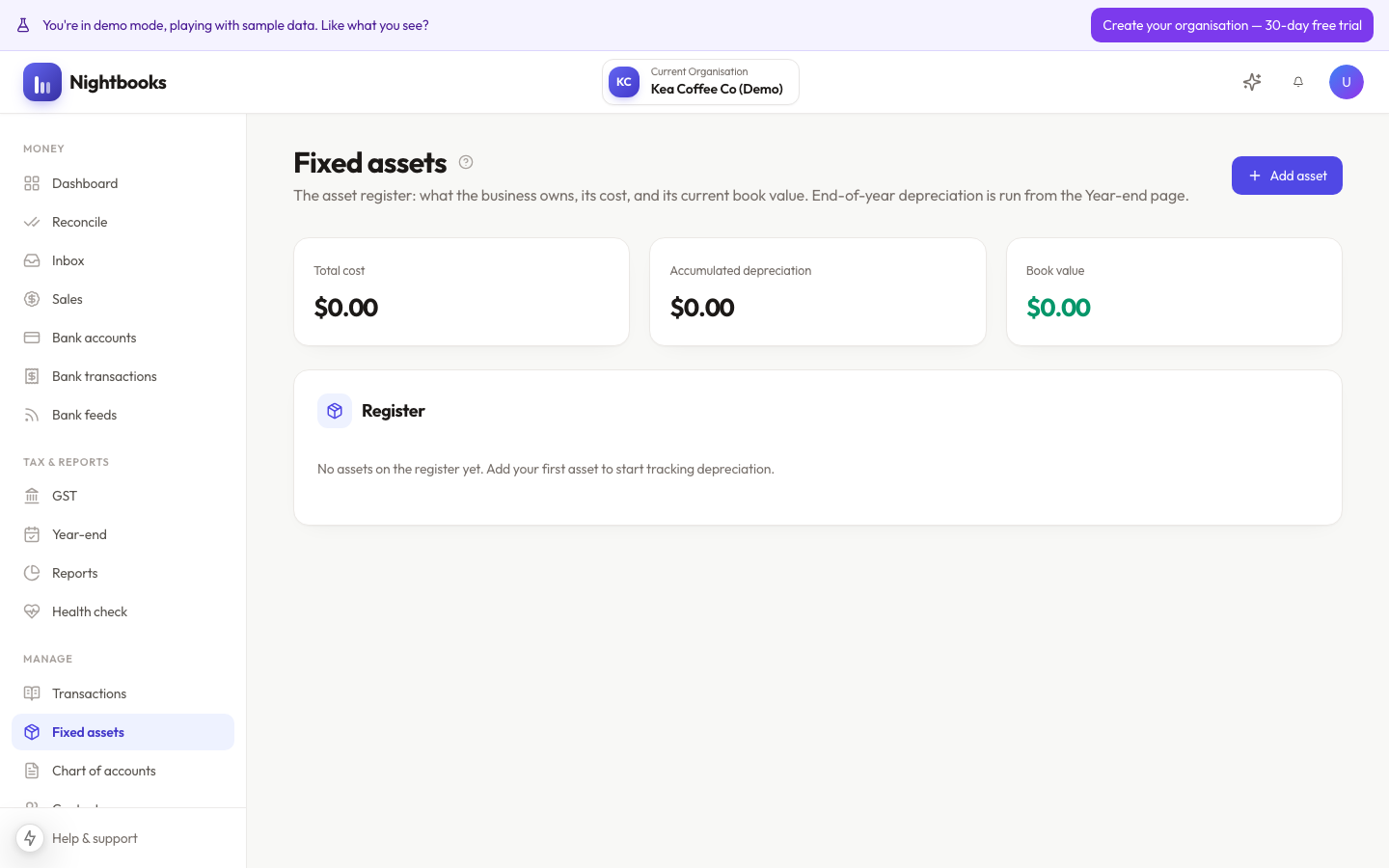Click the Accumulated depreciation card
The image size is (1389, 868).
818,291
